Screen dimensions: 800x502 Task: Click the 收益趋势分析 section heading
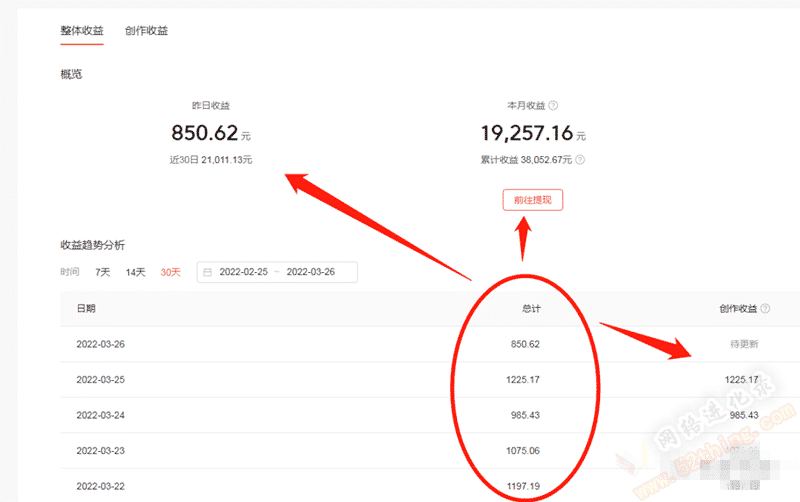coord(92,245)
